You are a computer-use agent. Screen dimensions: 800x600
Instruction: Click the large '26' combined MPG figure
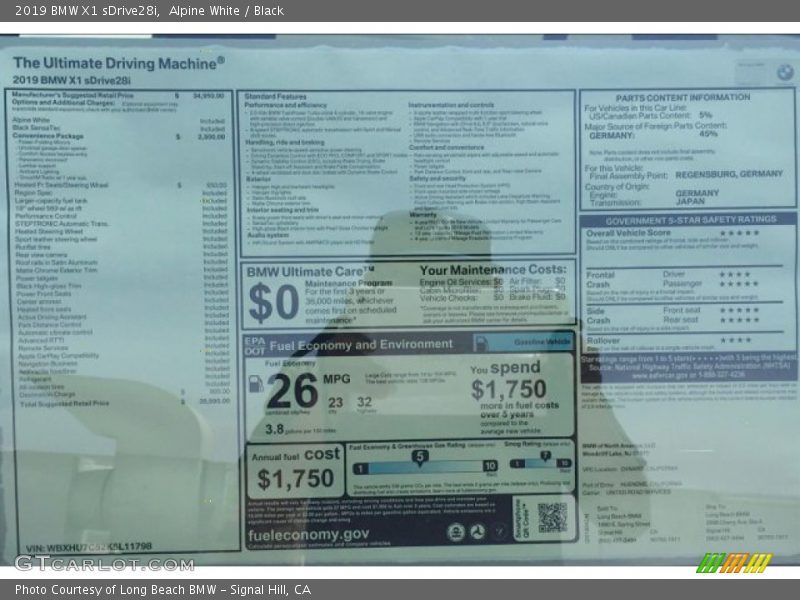292,391
